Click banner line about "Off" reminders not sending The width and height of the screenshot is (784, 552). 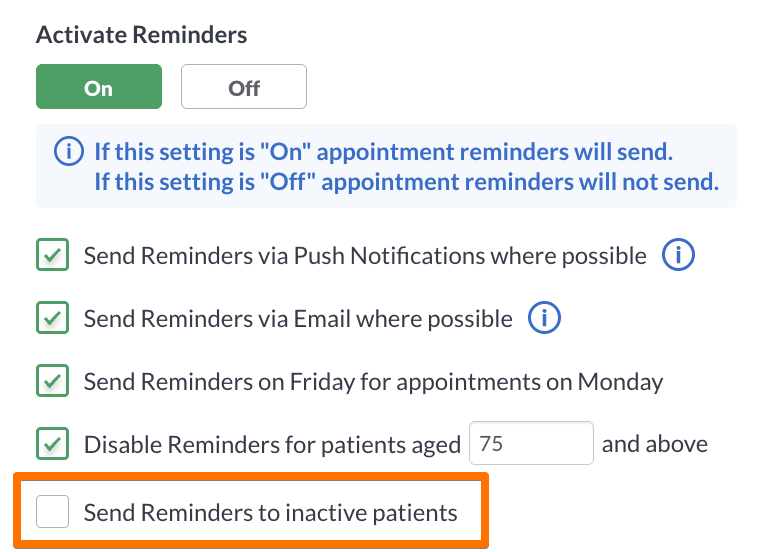[x=406, y=182]
